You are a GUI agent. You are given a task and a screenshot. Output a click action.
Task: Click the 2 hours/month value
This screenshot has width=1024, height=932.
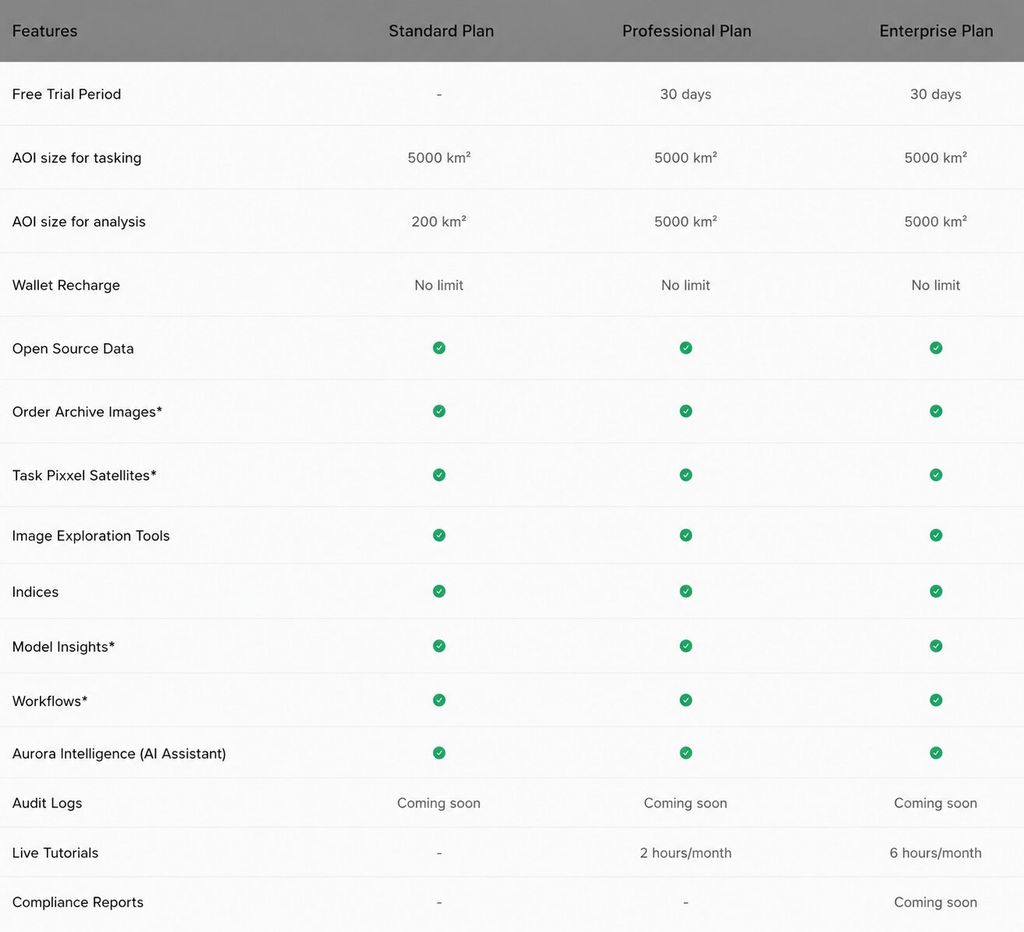[x=686, y=853]
